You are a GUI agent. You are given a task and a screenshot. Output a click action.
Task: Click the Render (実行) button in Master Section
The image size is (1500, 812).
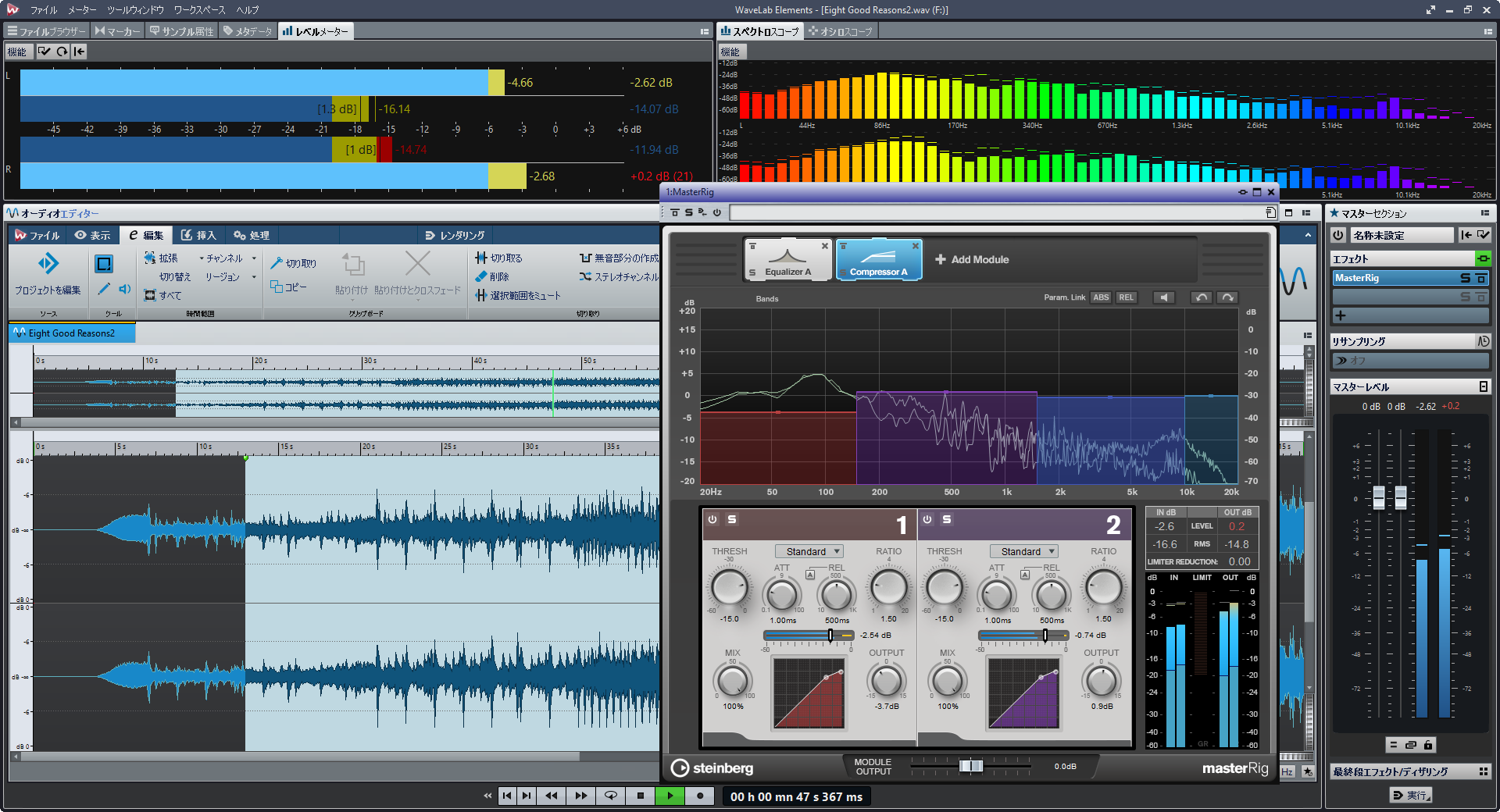pyautogui.click(x=1411, y=795)
